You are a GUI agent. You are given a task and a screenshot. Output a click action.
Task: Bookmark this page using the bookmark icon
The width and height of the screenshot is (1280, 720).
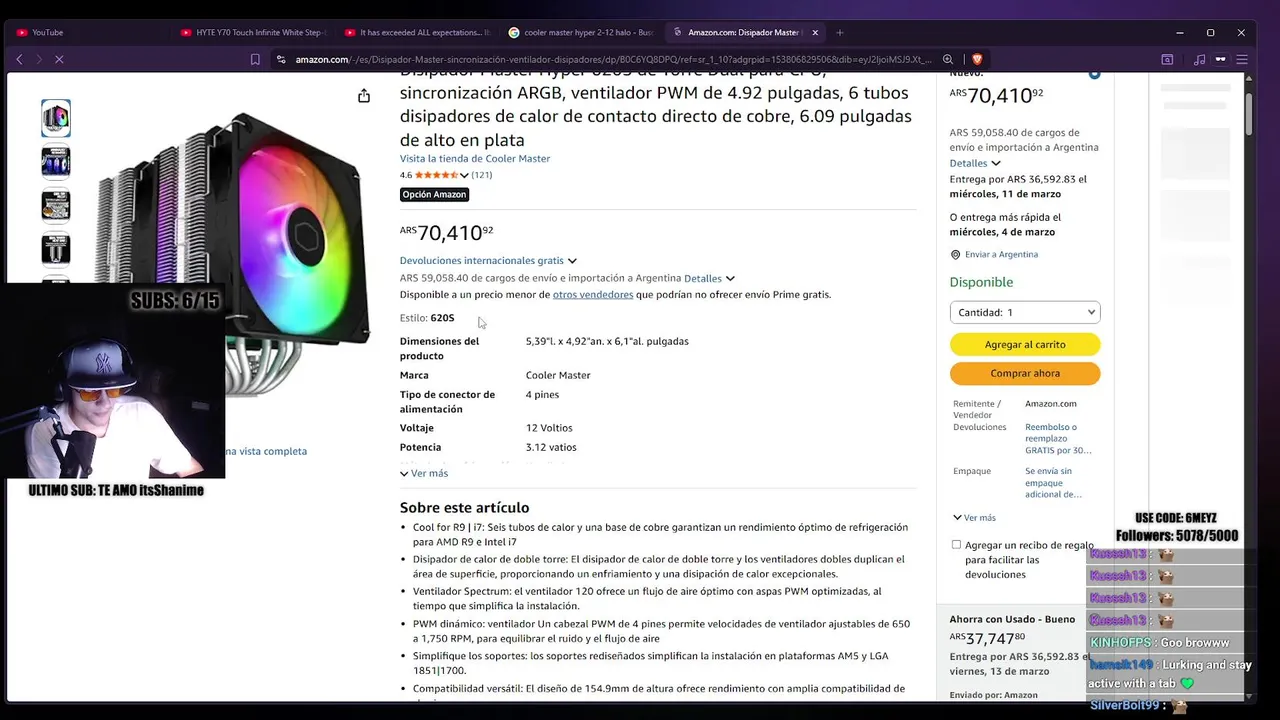pos(255,60)
